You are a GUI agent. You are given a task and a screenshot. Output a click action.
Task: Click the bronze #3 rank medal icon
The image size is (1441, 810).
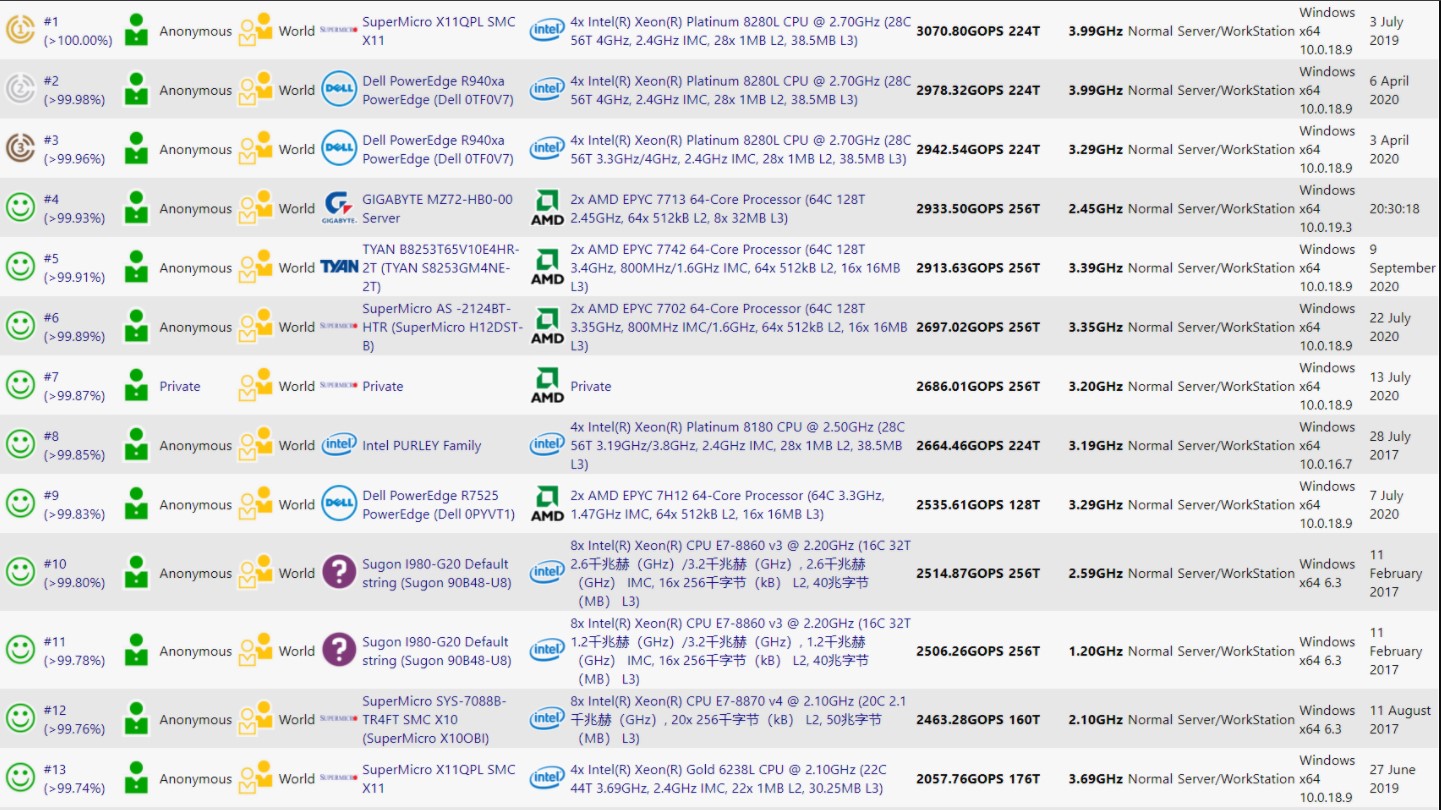(x=21, y=149)
